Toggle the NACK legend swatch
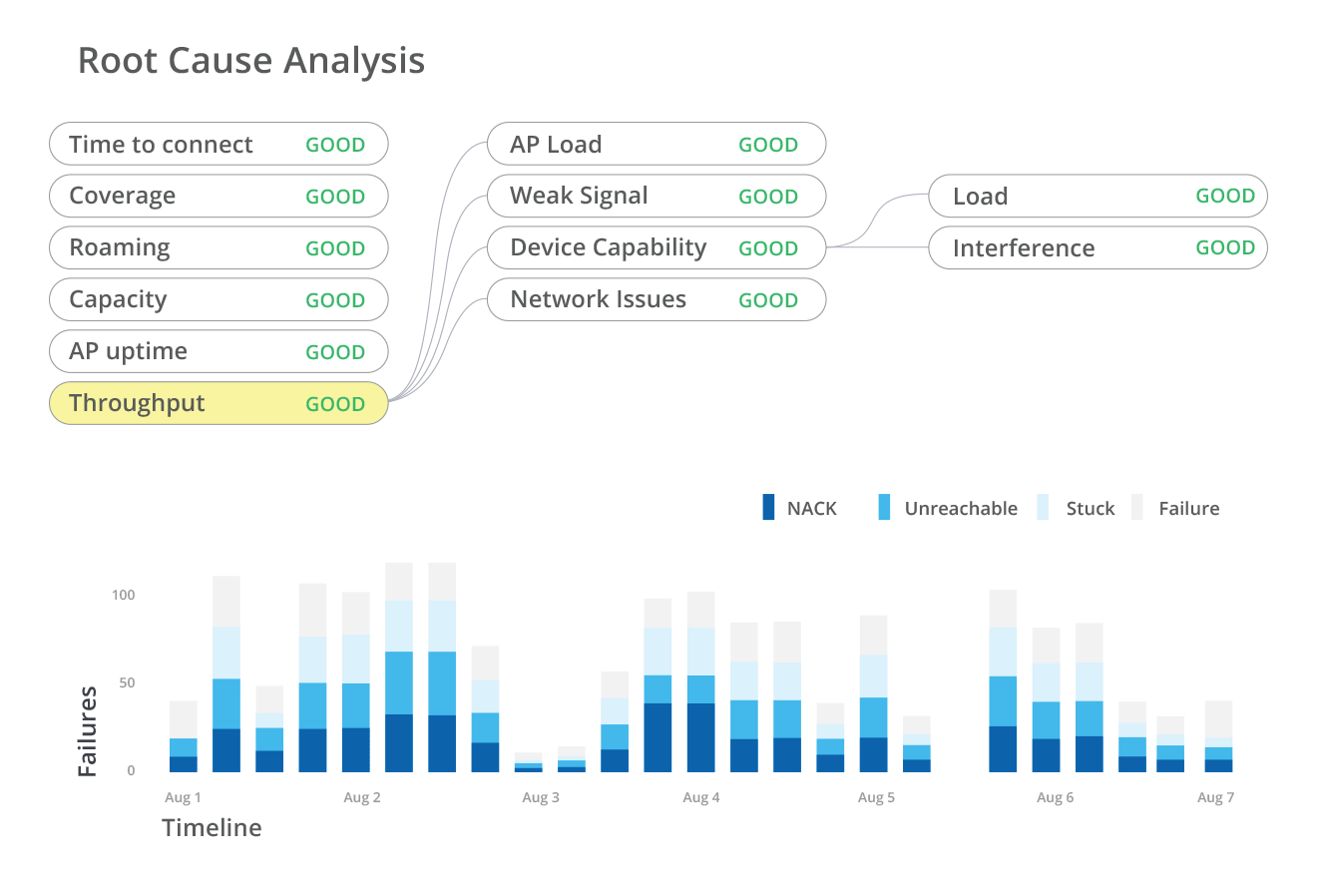Screen dimensions: 1317x896 768,508
